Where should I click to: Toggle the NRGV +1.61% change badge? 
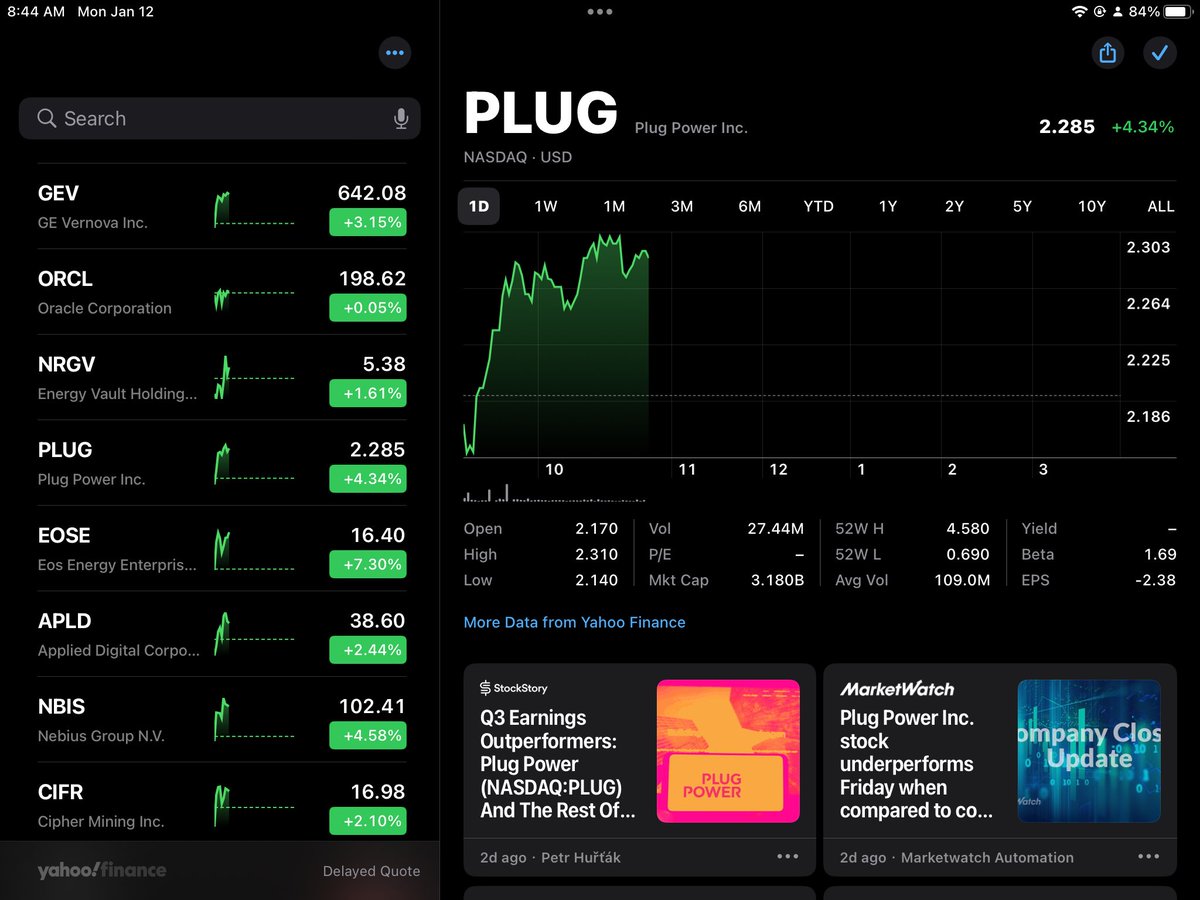368,393
